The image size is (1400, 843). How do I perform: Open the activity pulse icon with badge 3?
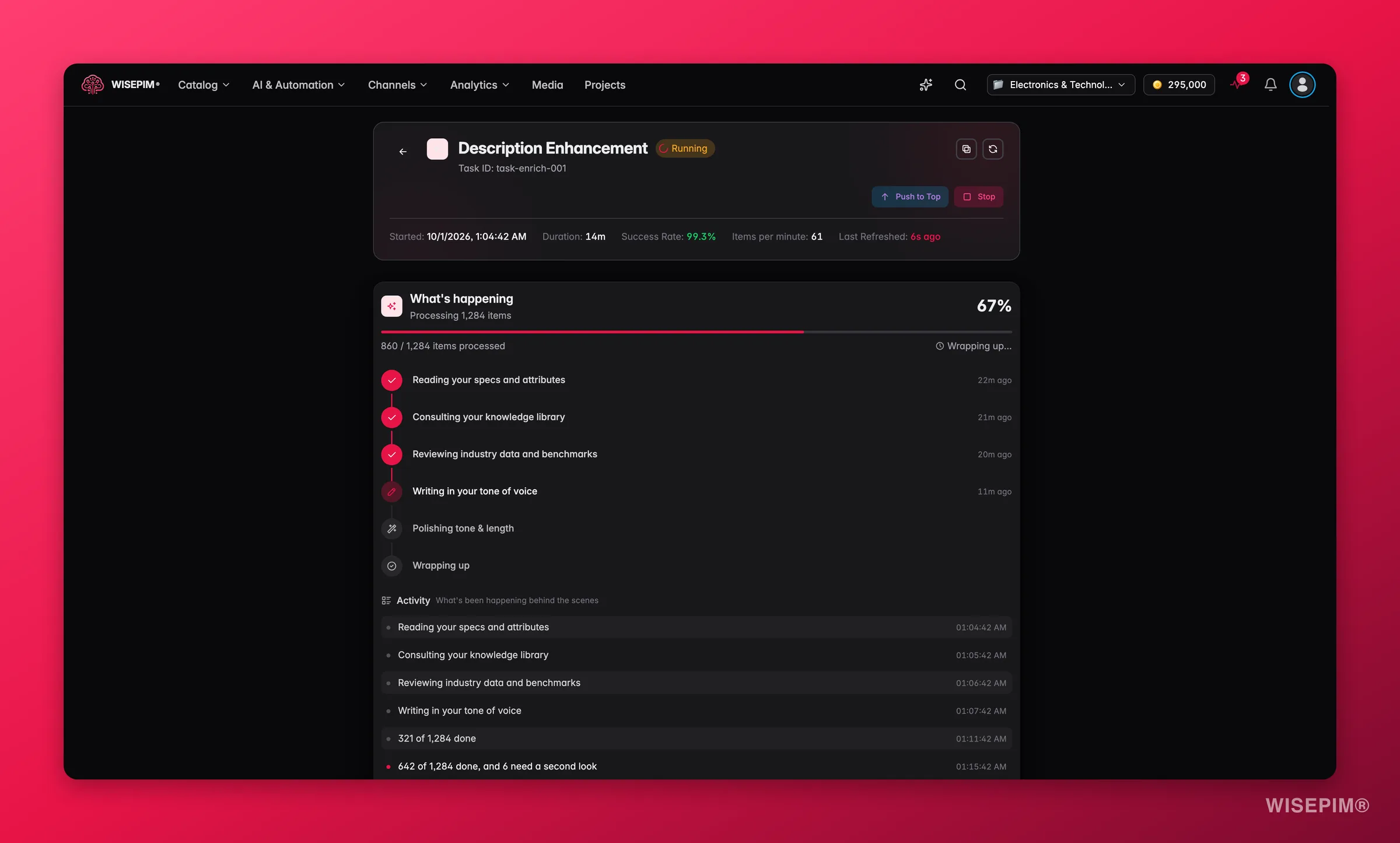click(1238, 83)
